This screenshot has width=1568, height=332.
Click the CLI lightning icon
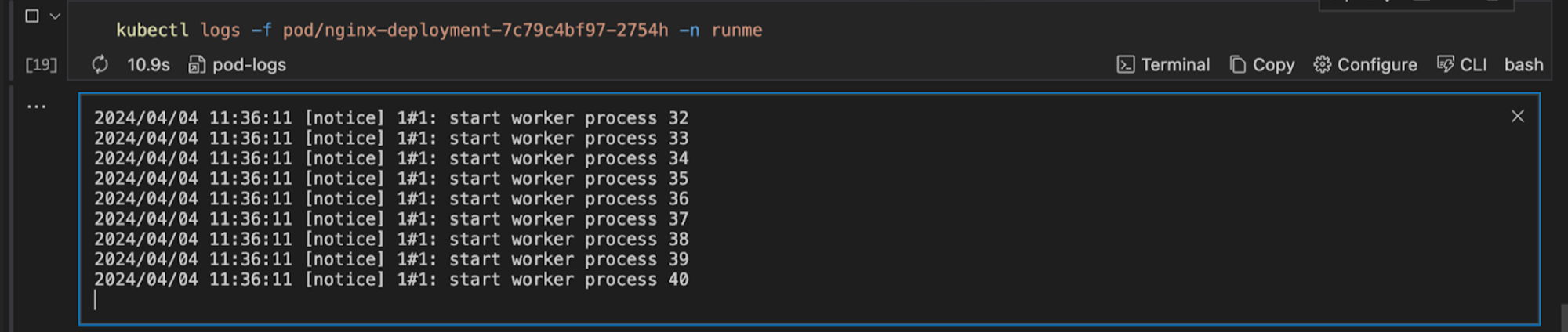1445,64
